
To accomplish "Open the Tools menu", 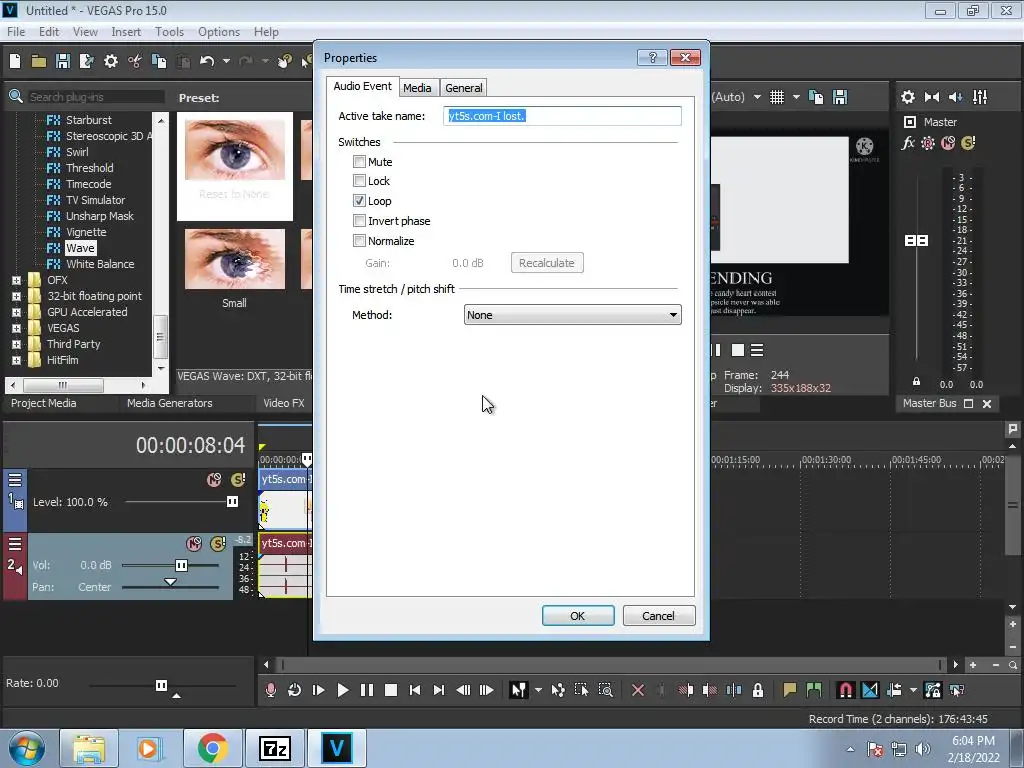I will [169, 31].
